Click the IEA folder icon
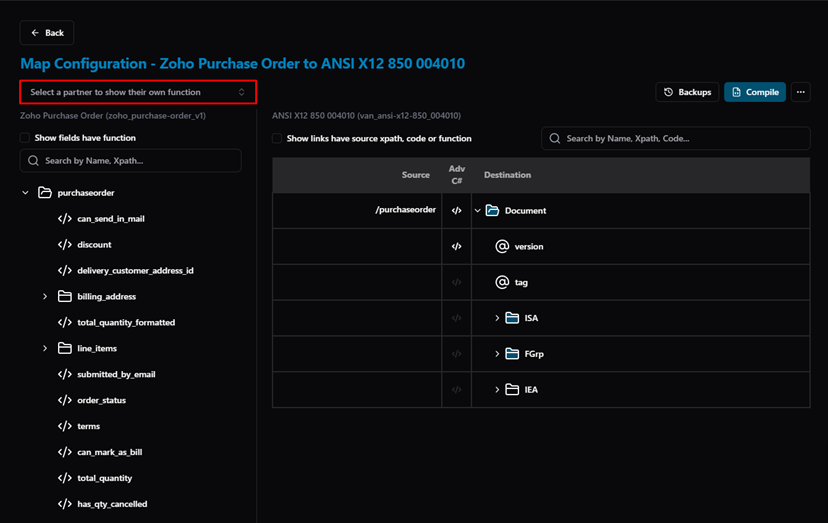828x523 pixels. [512, 390]
